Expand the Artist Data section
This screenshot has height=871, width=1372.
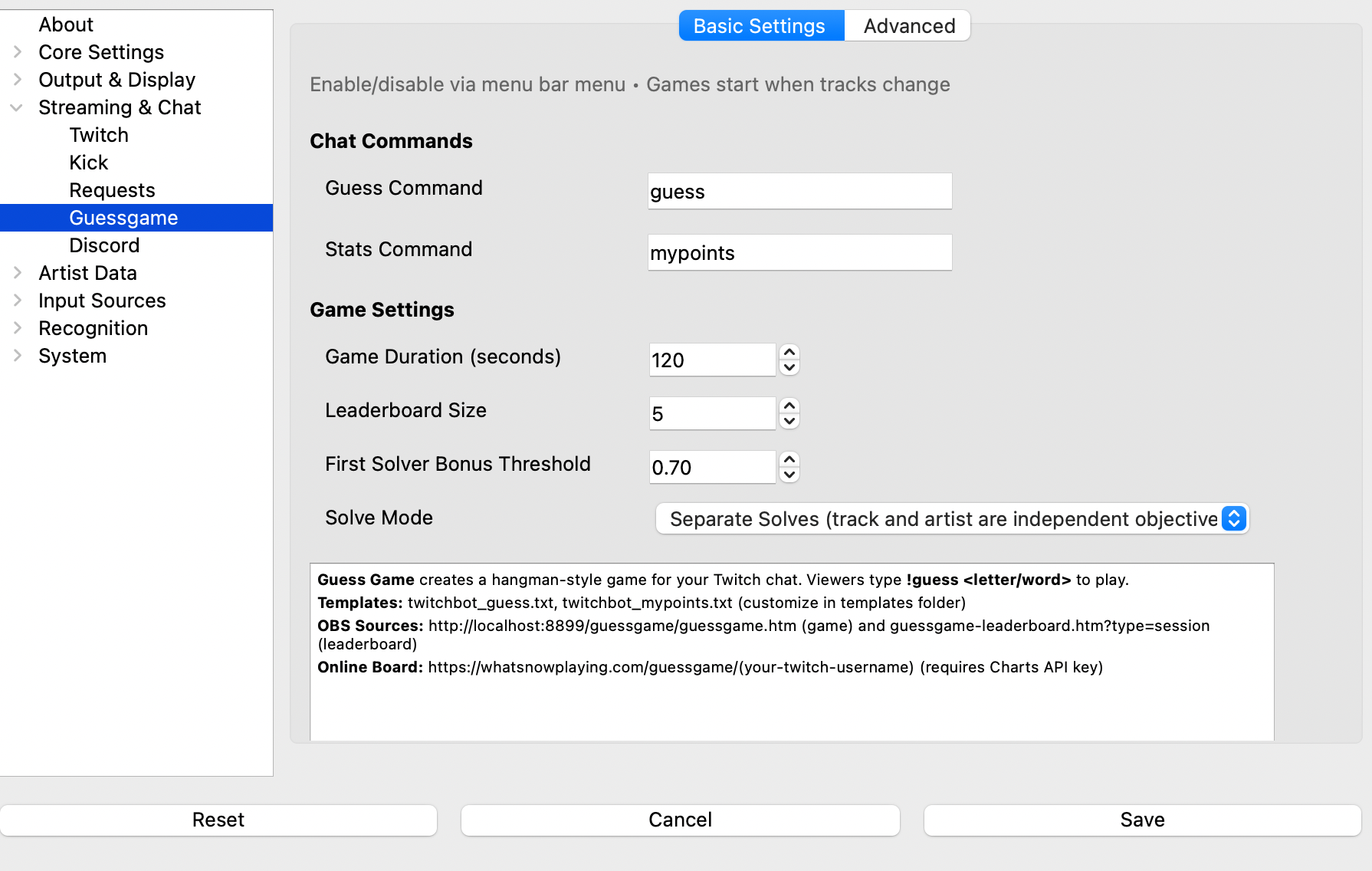(x=17, y=273)
